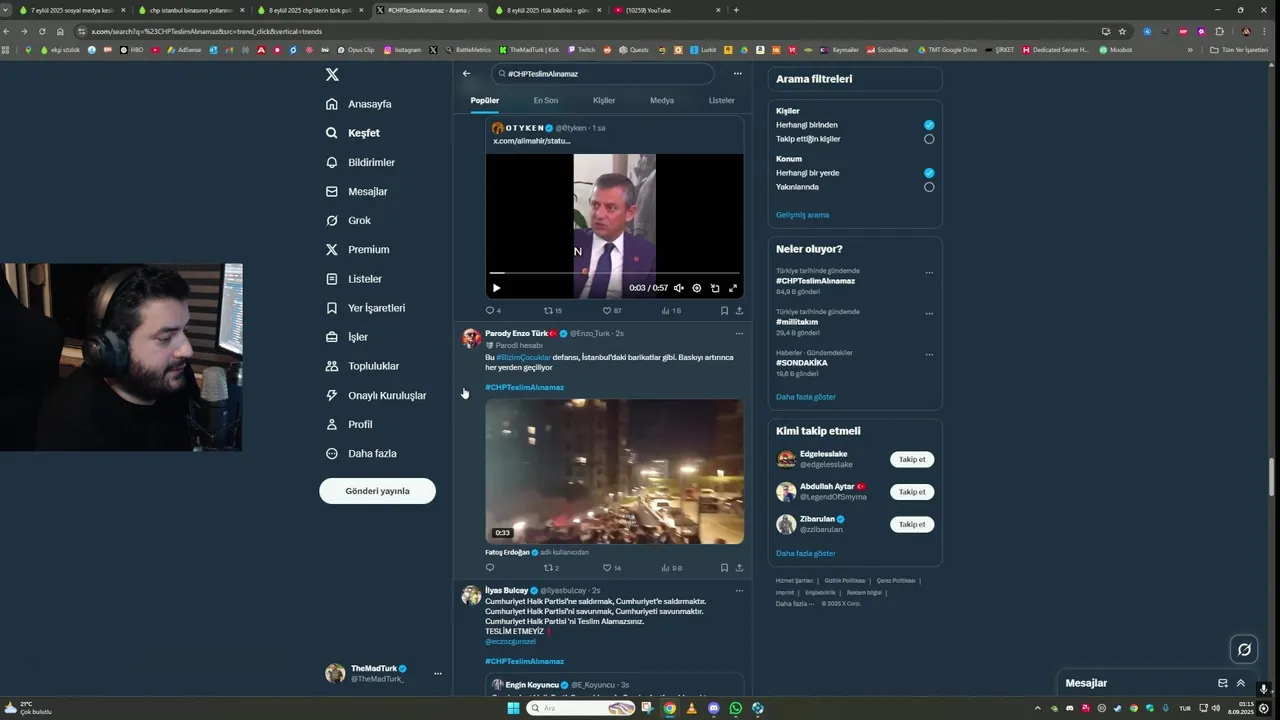Open Yer İşaretleri in the sidebar
The height and width of the screenshot is (720, 1280).
[365, 308]
